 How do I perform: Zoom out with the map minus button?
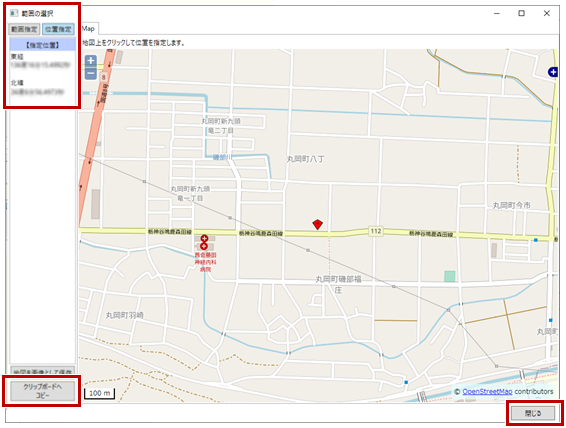coord(91,74)
